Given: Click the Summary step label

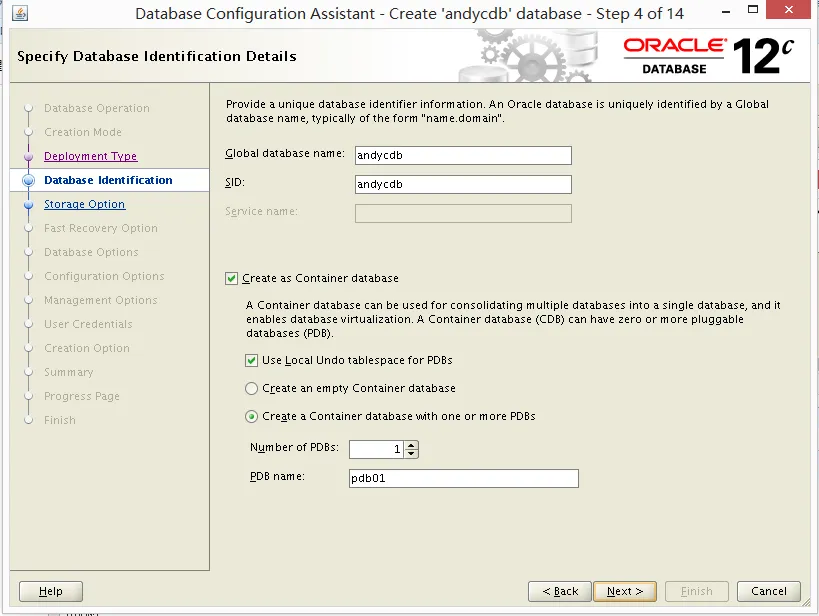Looking at the screenshot, I should point(68,373).
